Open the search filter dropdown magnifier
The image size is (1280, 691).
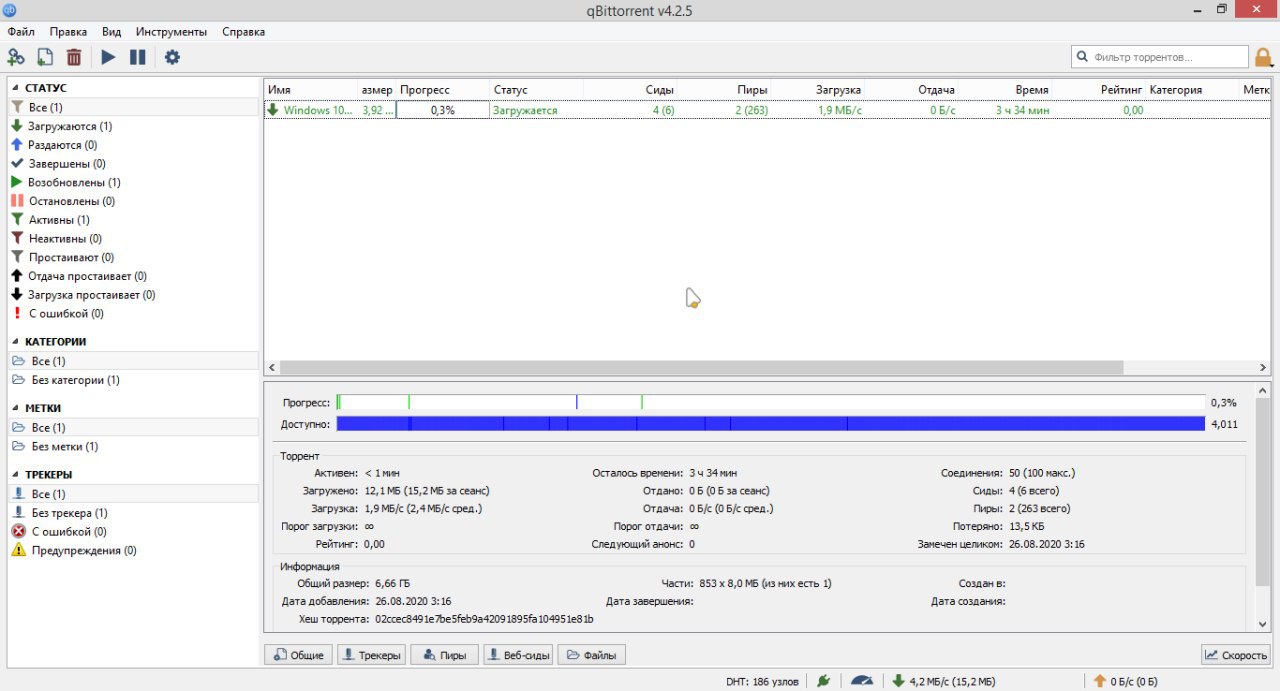click(1083, 57)
